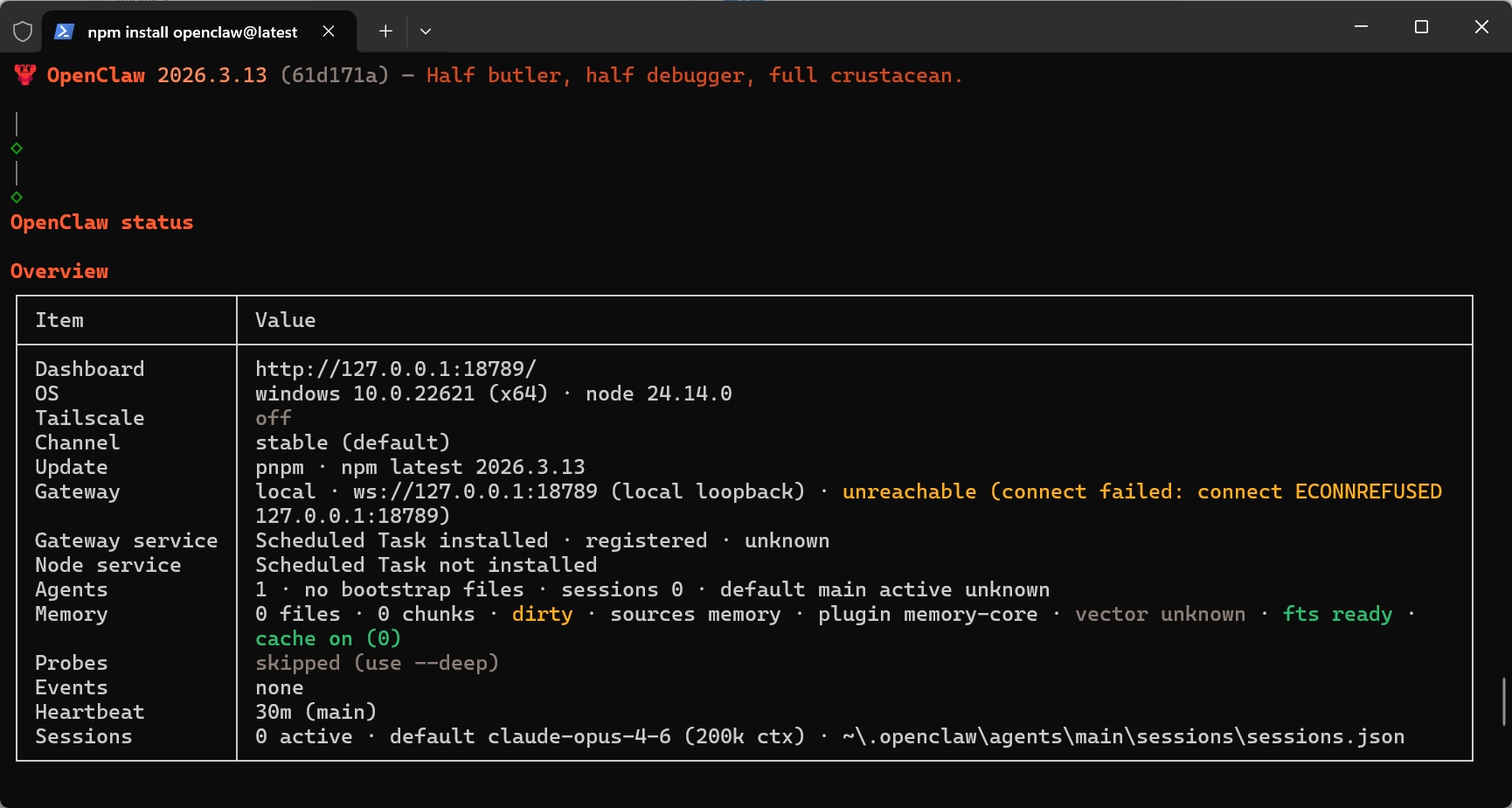Viewport: 1512px width, 808px height.
Task: Click the PowerShell icon on the tab
Action: pyautogui.click(x=64, y=31)
